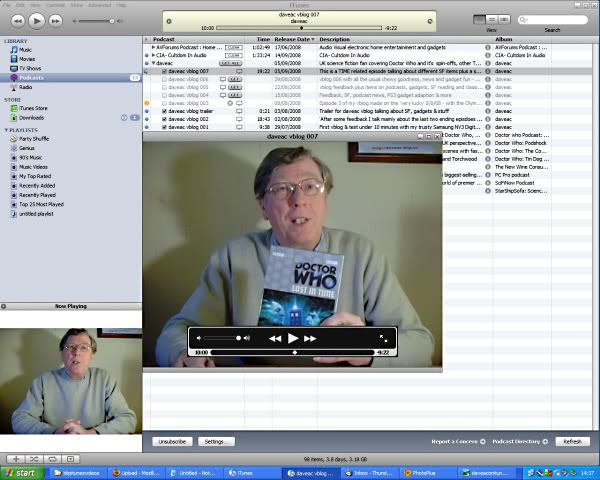The height and width of the screenshot is (480, 600).
Task: Click Report a Concern link
Action: tap(458, 442)
